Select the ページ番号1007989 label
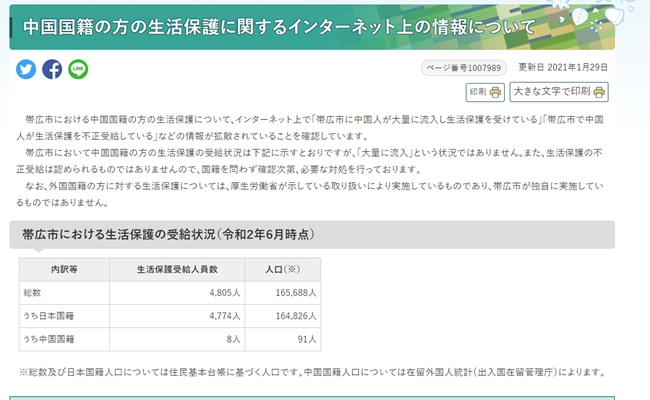Viewport: 650px width, 400px height. coord(459,67)
